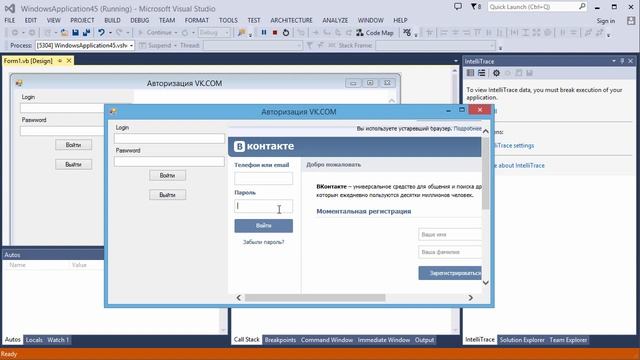Click the Find in Files binoculars icon
The height and width of the screenshot is (360, 640).
click(242, 33)
